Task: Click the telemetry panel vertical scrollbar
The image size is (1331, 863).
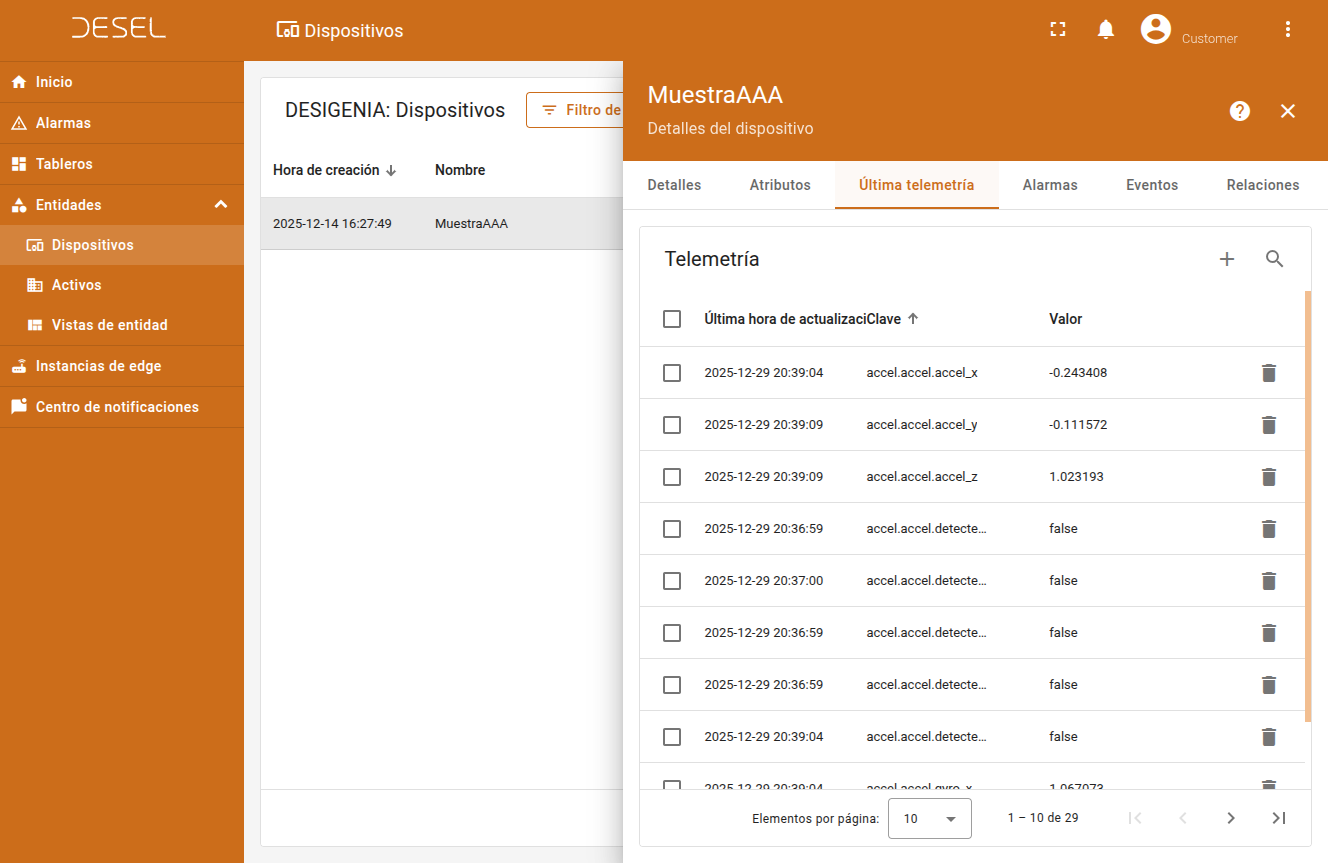Action: click(x=1308, y=505)
